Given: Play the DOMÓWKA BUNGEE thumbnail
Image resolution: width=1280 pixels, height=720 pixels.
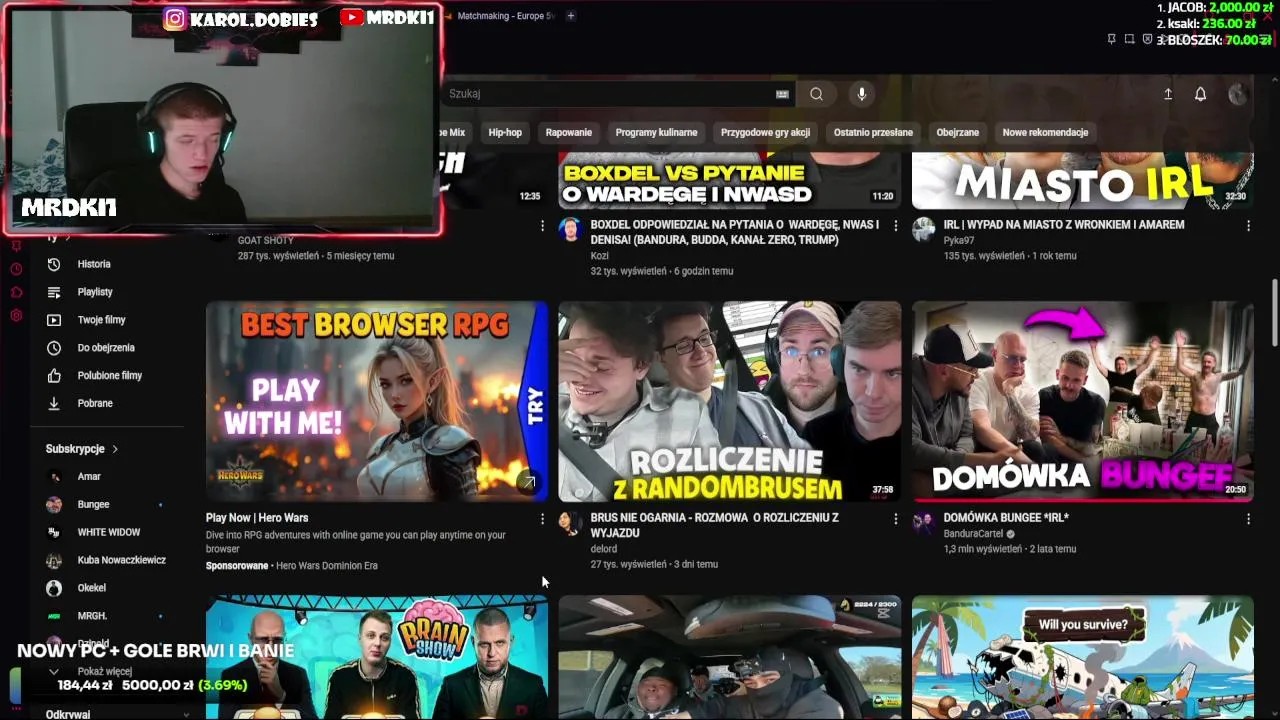Looking at the screenshot, I should click(x=1082, y=401).
